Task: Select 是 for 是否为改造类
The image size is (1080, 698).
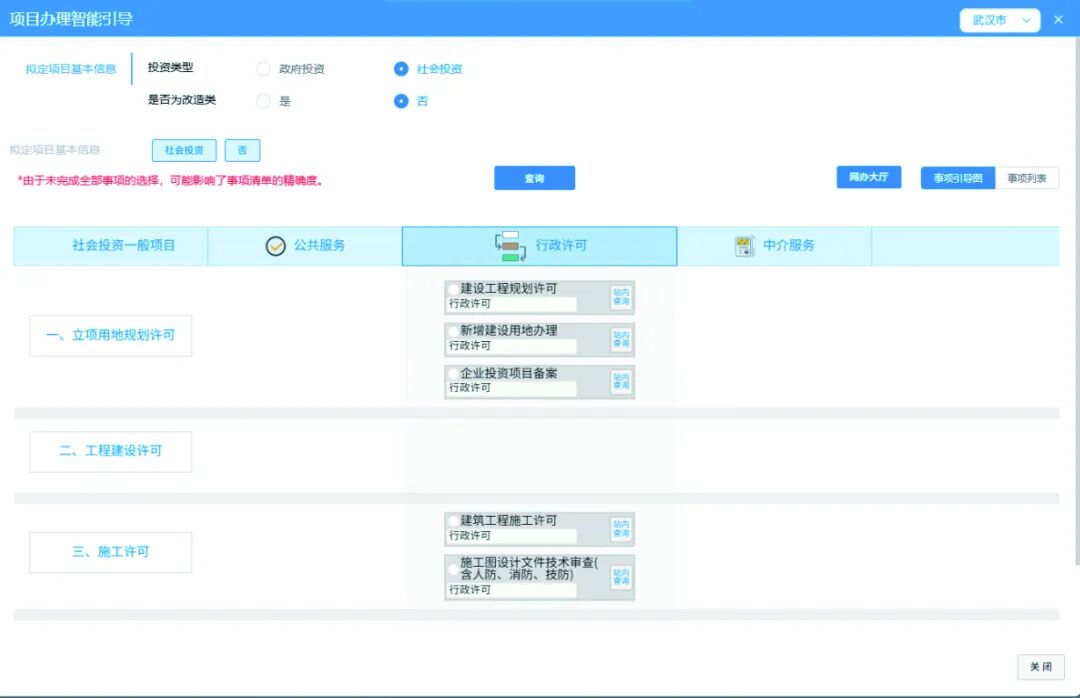Action: tap(263, 101)
